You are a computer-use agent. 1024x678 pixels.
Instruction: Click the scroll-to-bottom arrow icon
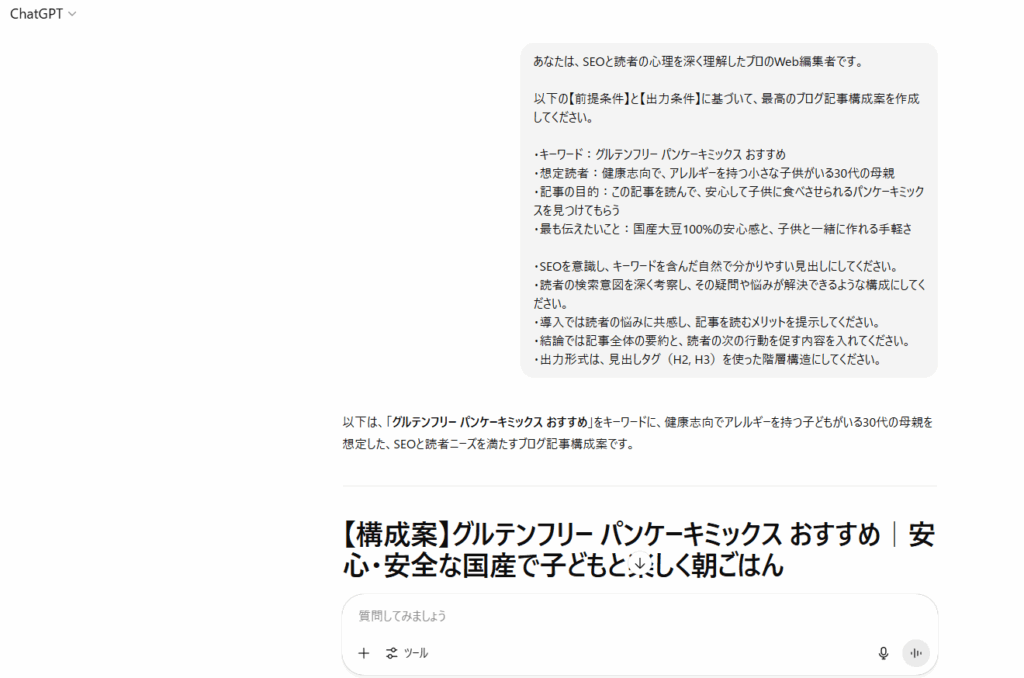tap(640, 564)
